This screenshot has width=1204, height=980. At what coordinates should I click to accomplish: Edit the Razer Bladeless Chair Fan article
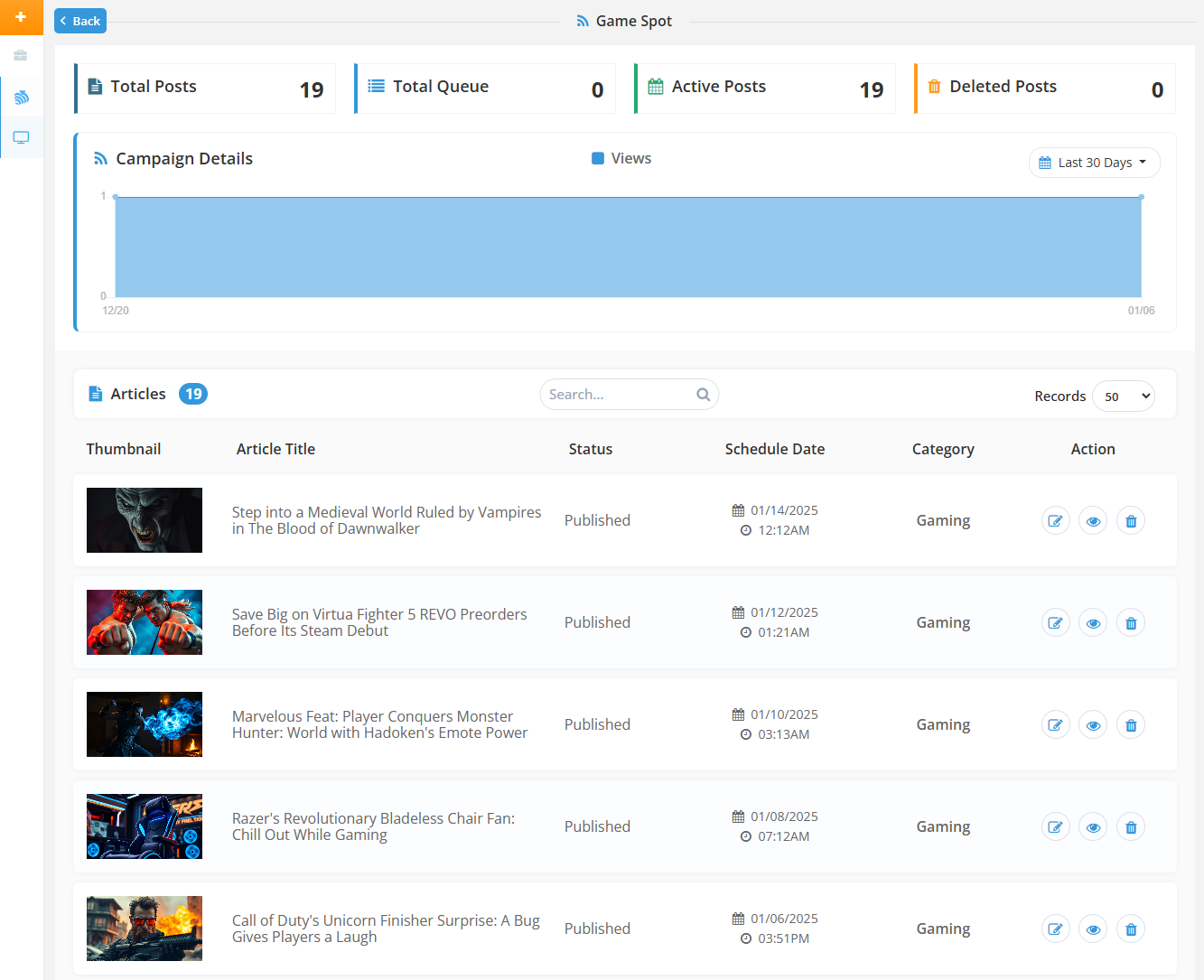(1055, 826)
